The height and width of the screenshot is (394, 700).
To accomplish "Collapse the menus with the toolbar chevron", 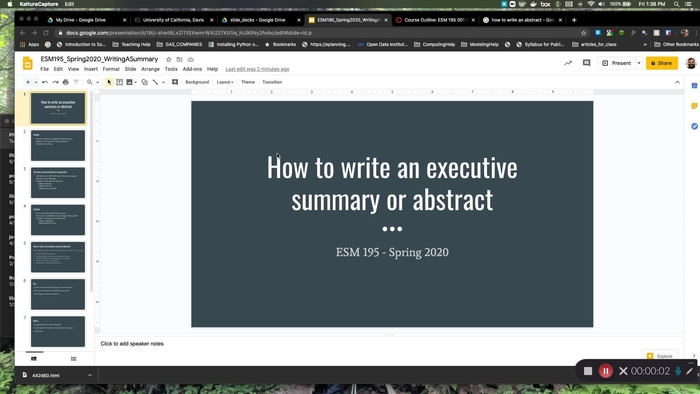I will point(677,82).
